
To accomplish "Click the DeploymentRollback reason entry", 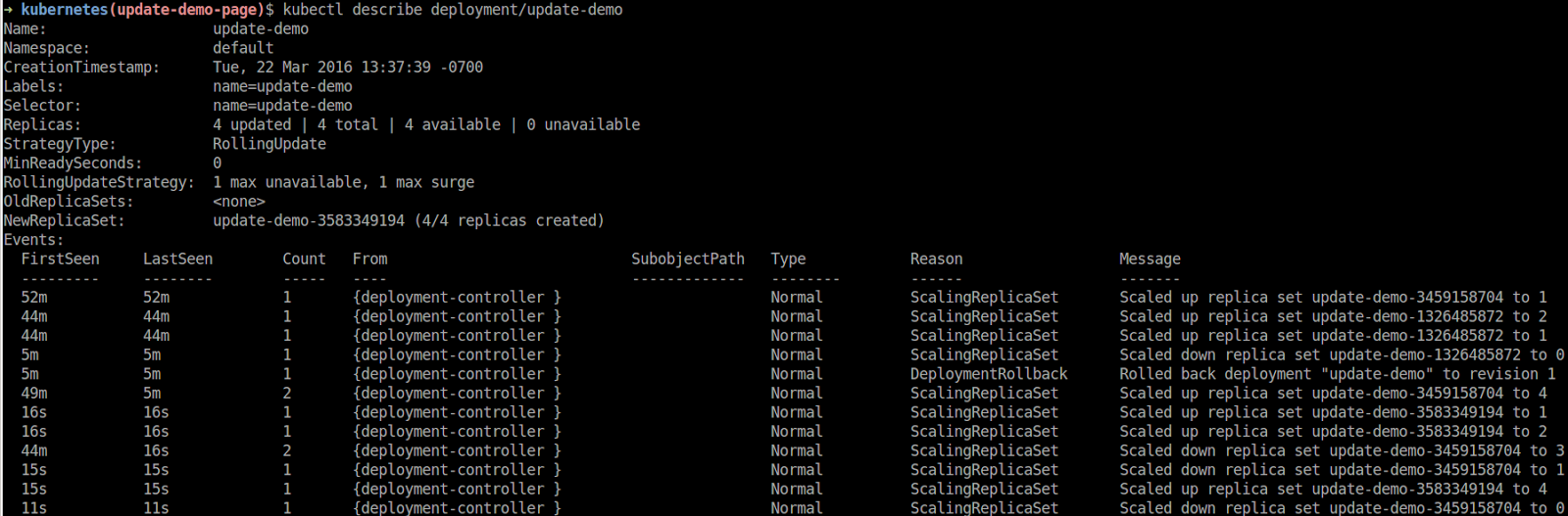I will click(x=989, y=374).
